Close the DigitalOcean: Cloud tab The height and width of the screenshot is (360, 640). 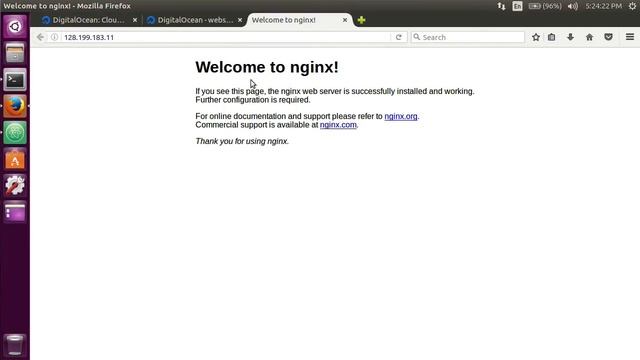click(135, 20)
